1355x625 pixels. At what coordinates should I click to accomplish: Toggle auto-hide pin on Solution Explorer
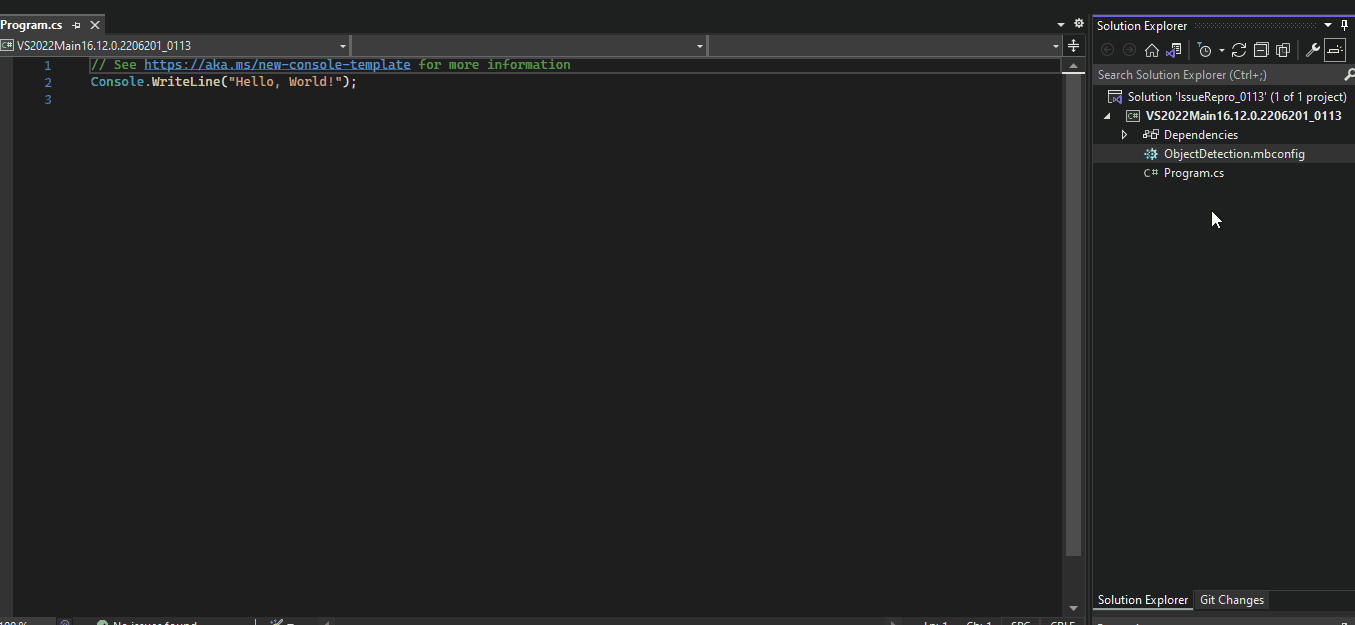(x=1345, y=25)
